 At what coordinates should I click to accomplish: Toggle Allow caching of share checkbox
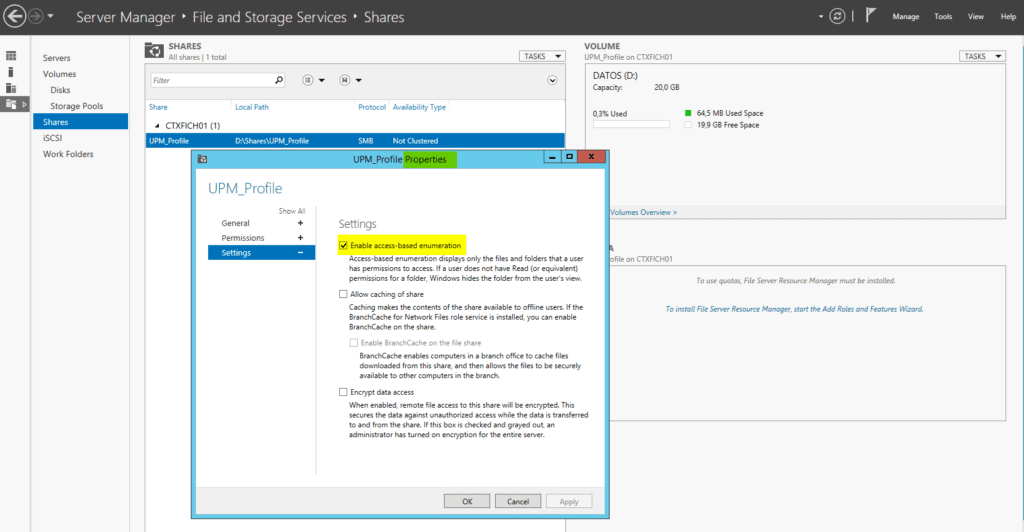[343, 294]
